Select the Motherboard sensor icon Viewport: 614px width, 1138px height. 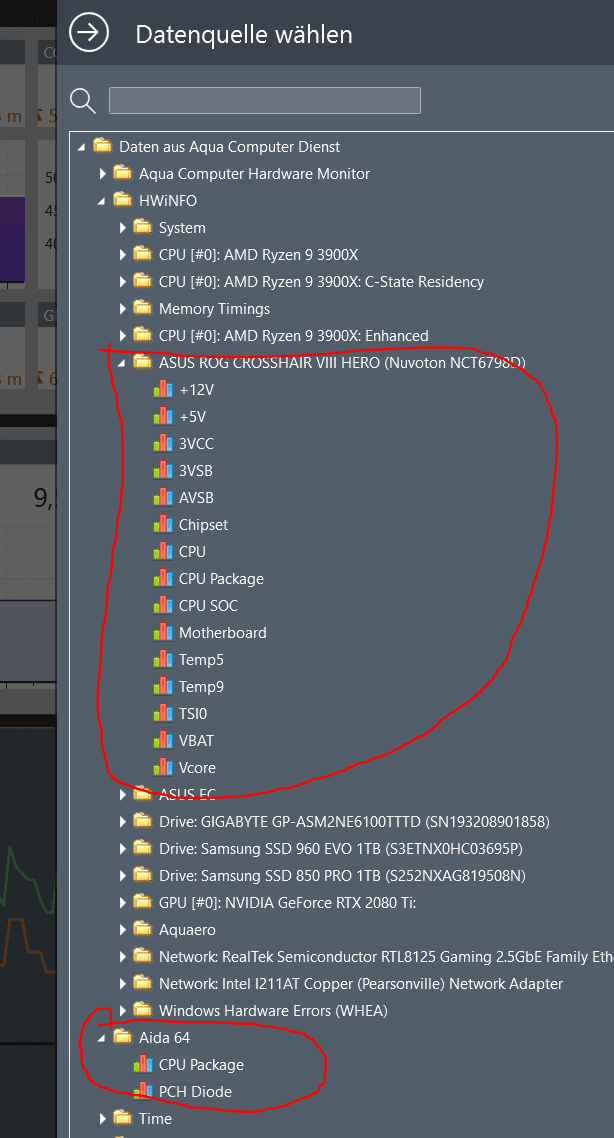point(163,633)
